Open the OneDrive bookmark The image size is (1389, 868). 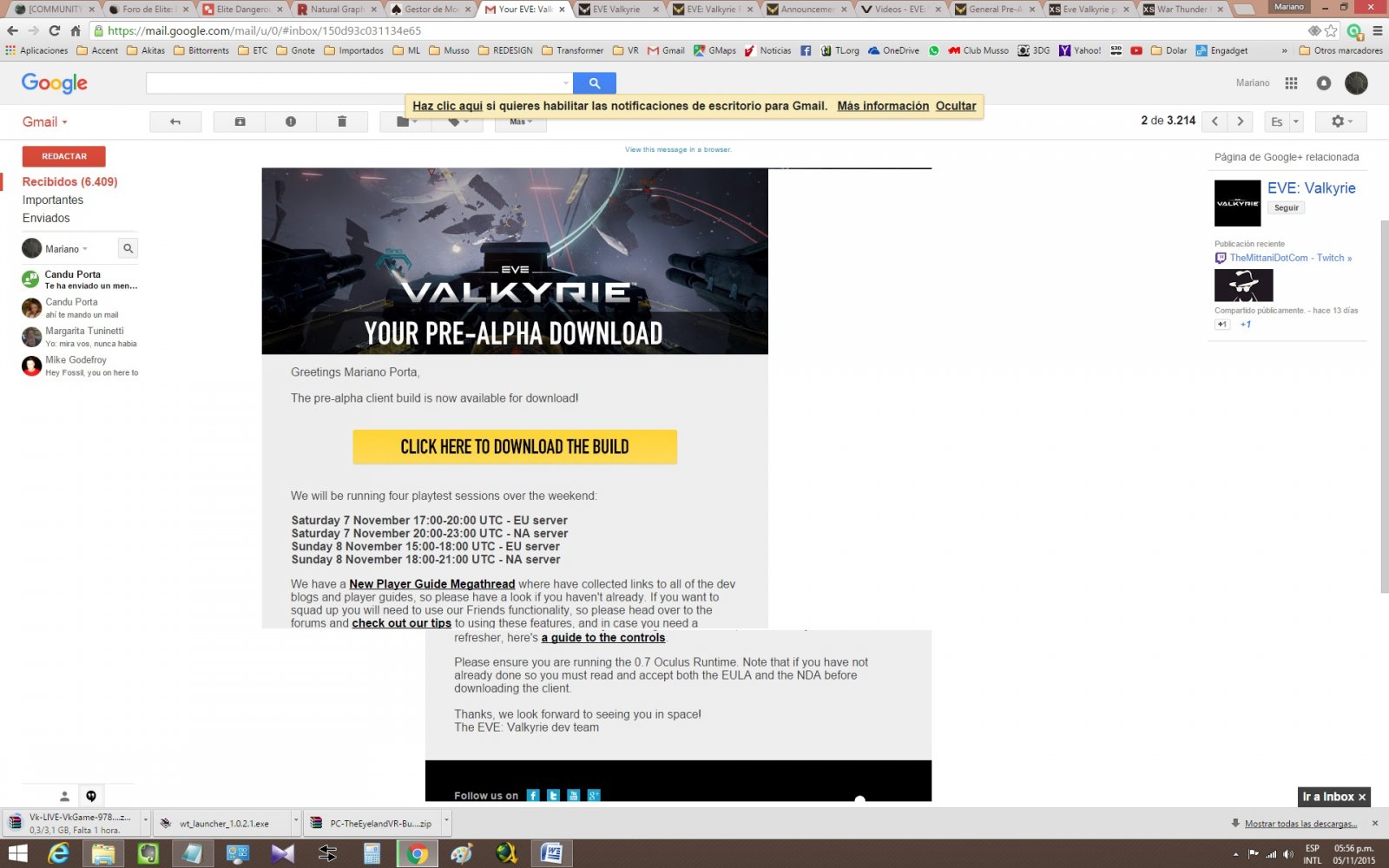tap(893, 50)
